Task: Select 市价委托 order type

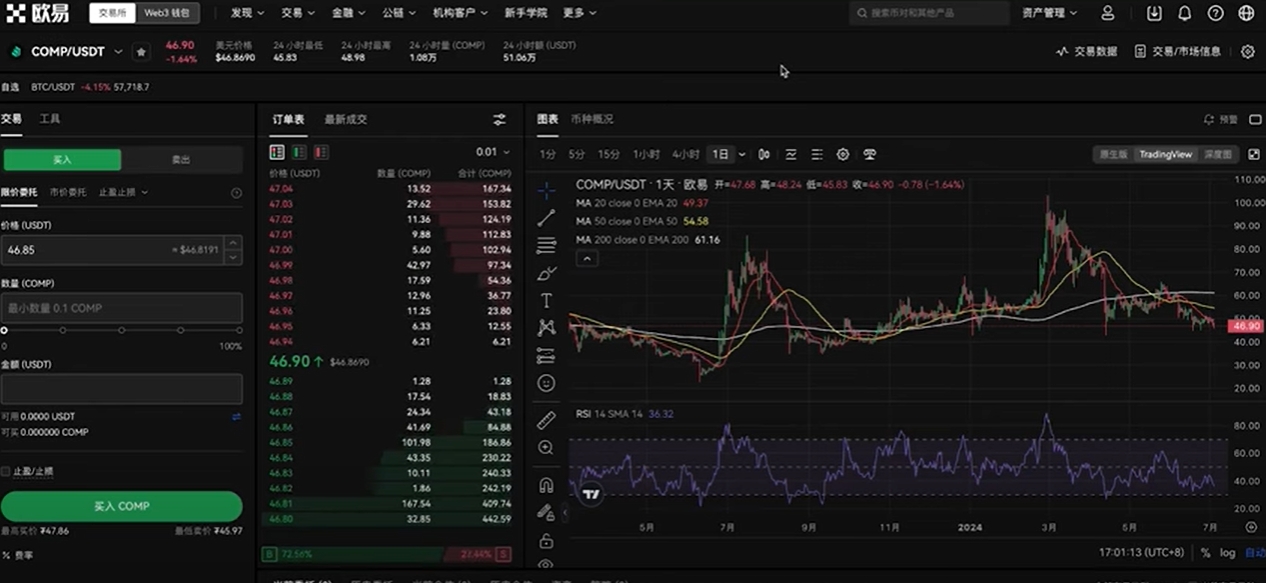Action: tap(67, 192)
